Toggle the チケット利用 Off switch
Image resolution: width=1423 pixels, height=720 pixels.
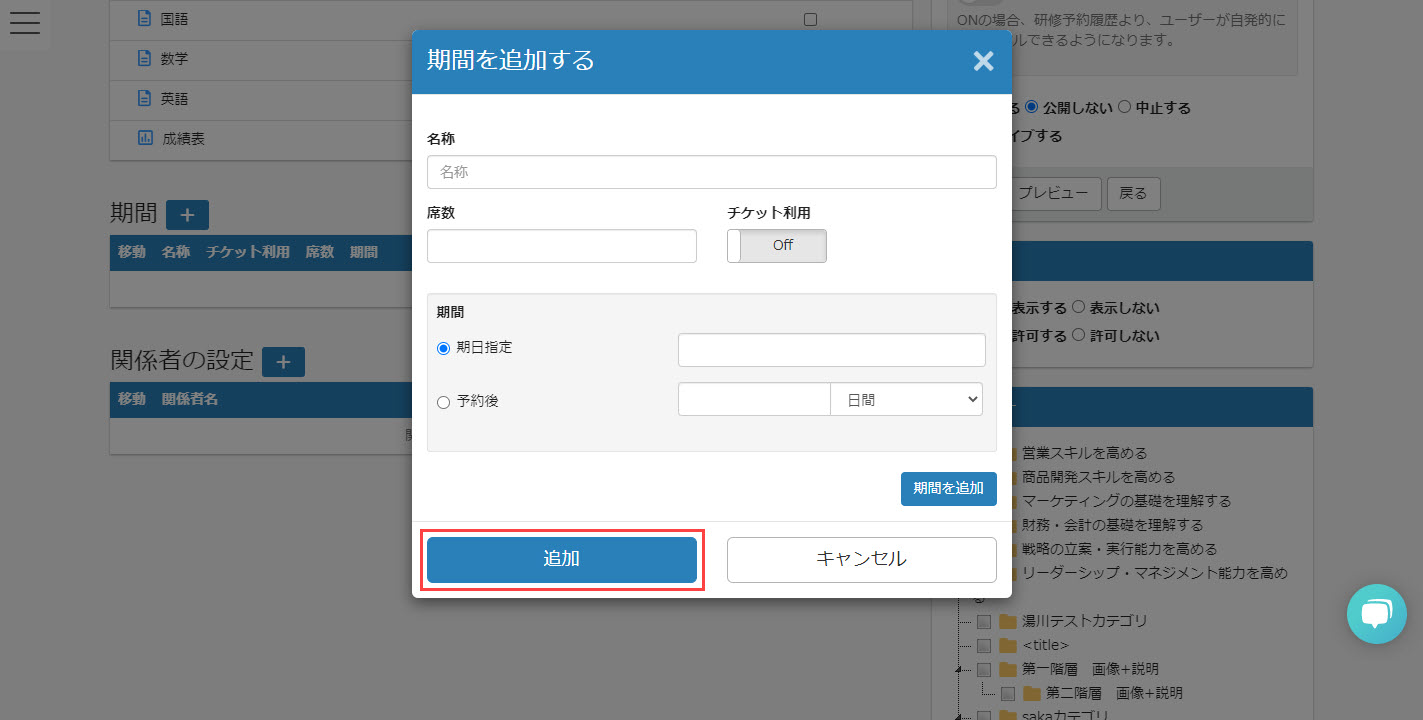776,246
